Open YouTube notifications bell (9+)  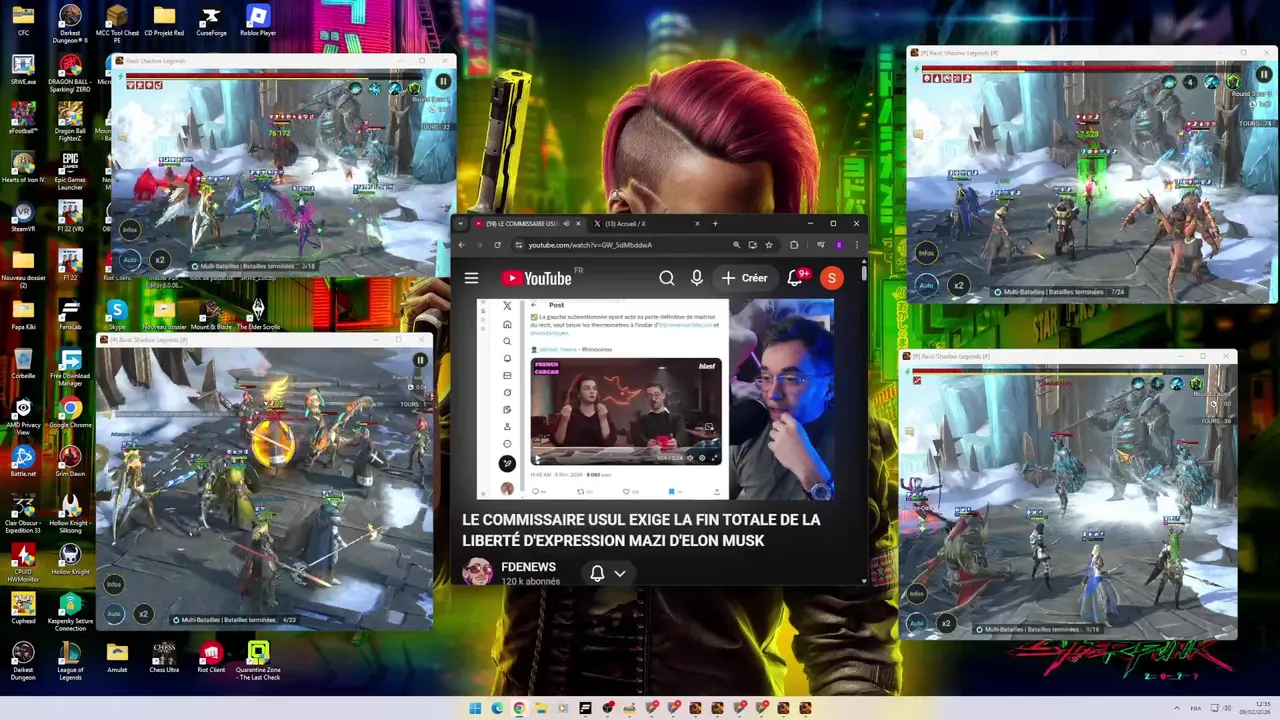click(x=797, y=278)
